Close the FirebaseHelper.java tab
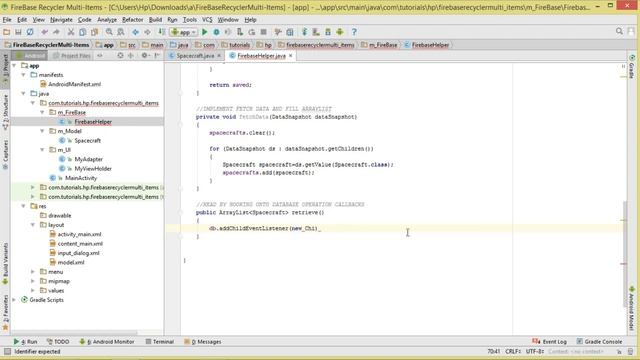 point(291,56)
